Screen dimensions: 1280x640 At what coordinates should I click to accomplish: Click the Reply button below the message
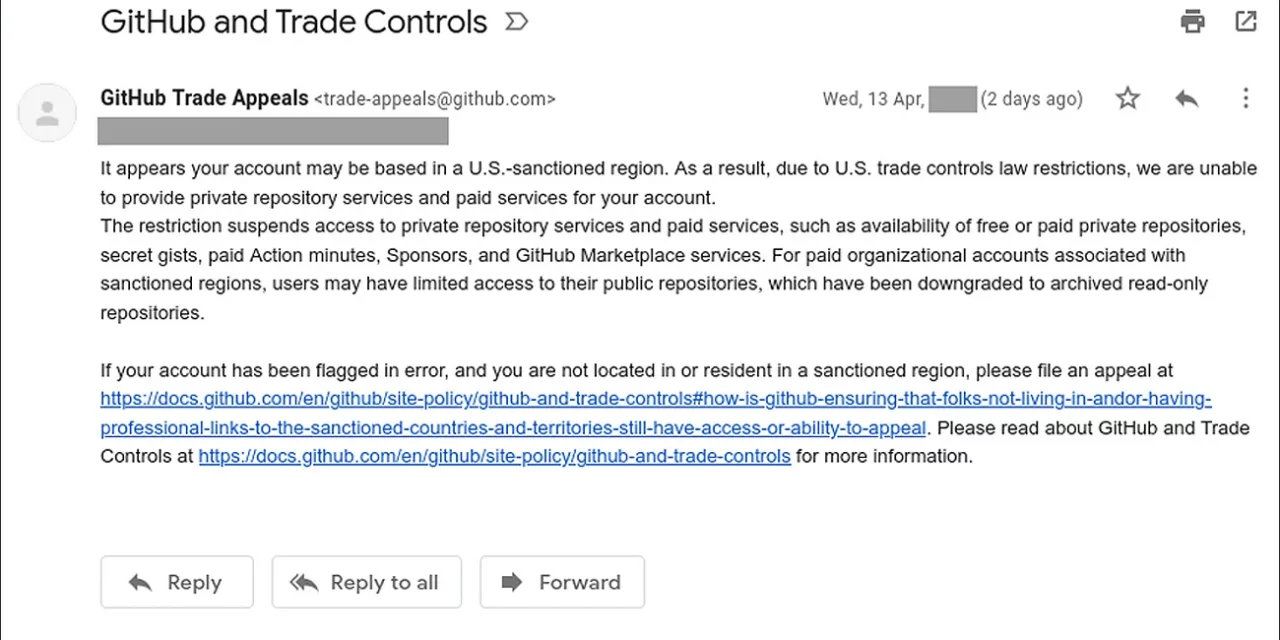(177, 582)
